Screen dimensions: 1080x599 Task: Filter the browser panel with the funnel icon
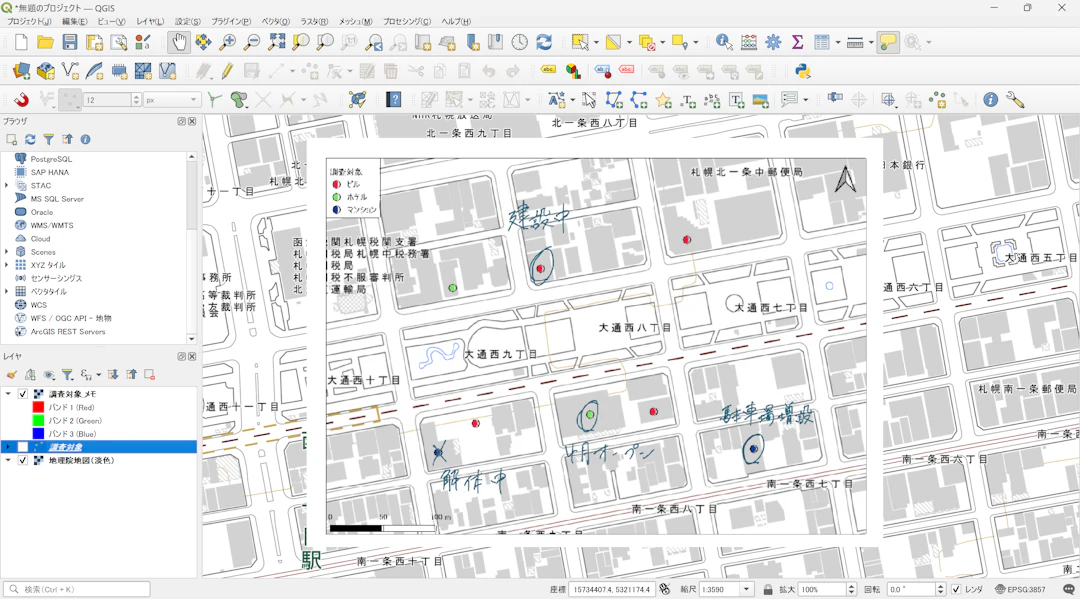coord(48,139)
